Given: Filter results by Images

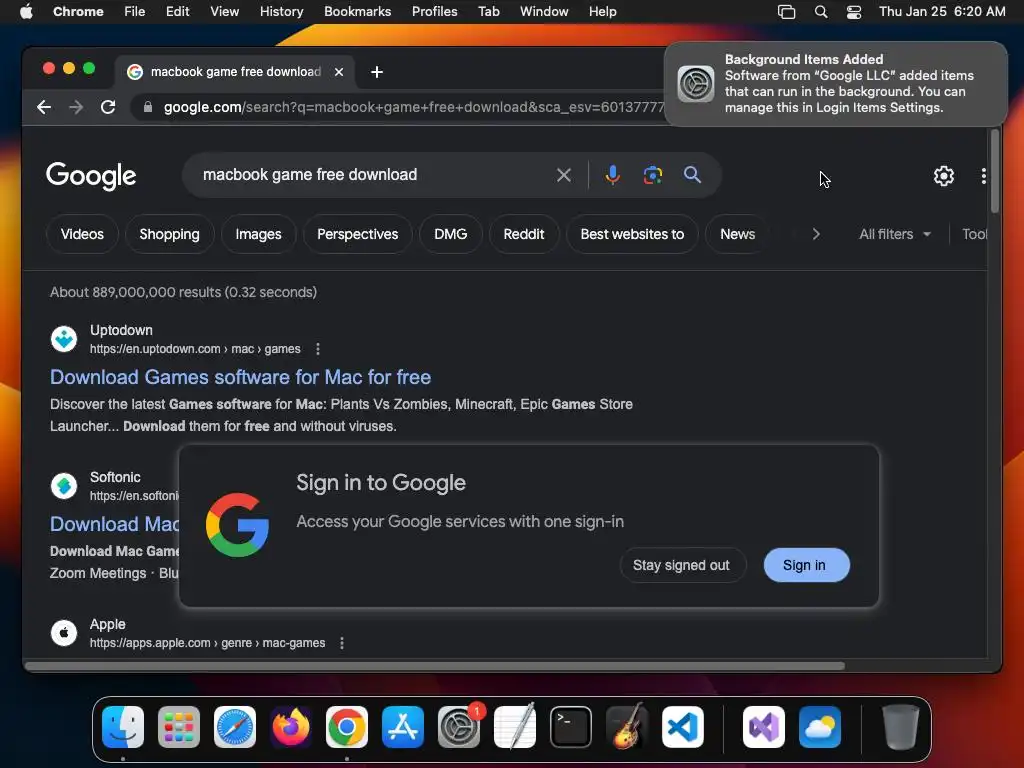Looking at the screenshot, I should click(x=258, y=234).
